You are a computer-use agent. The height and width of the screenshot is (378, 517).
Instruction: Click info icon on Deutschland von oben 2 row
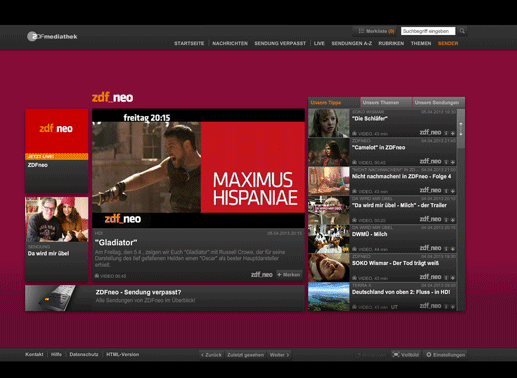click(446, 307)
